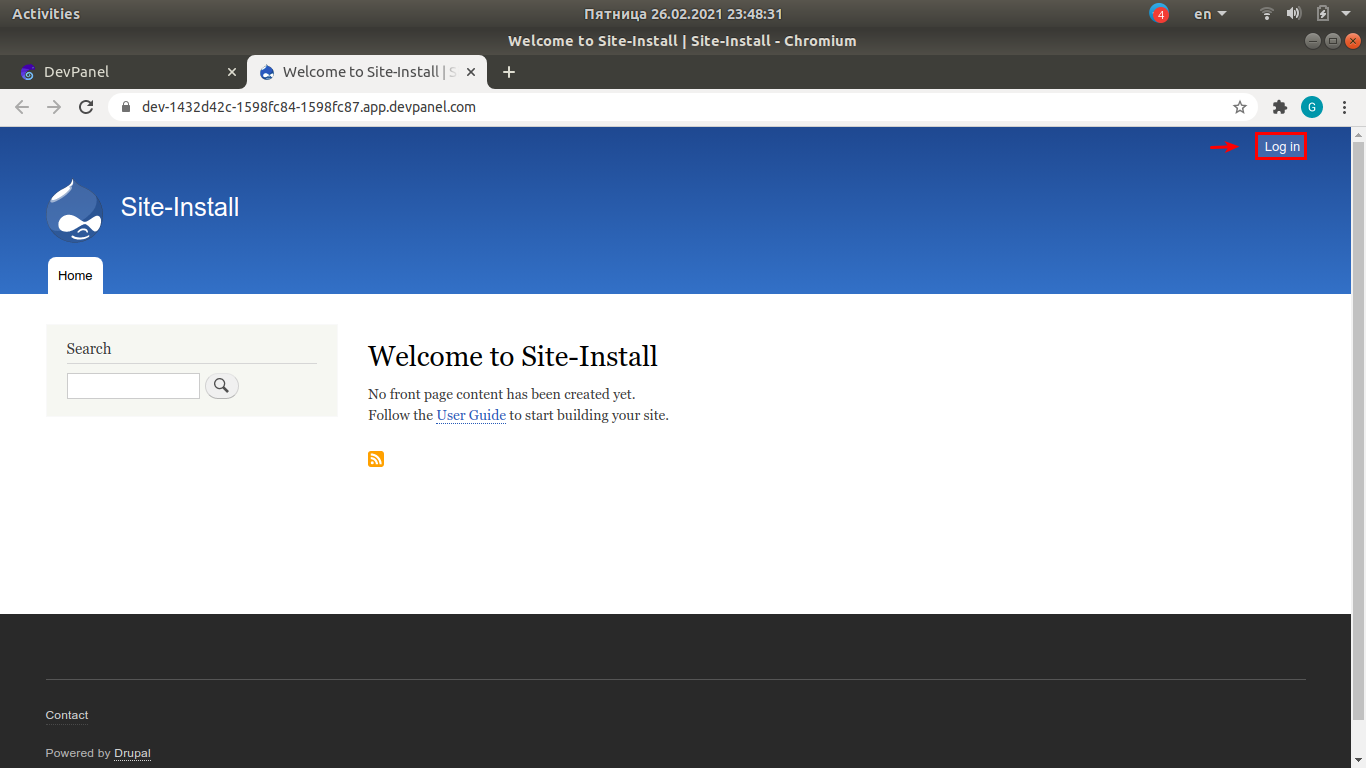Click the Drupal droplet site logo
This screenshot has height=768, width=1366.
73,210
